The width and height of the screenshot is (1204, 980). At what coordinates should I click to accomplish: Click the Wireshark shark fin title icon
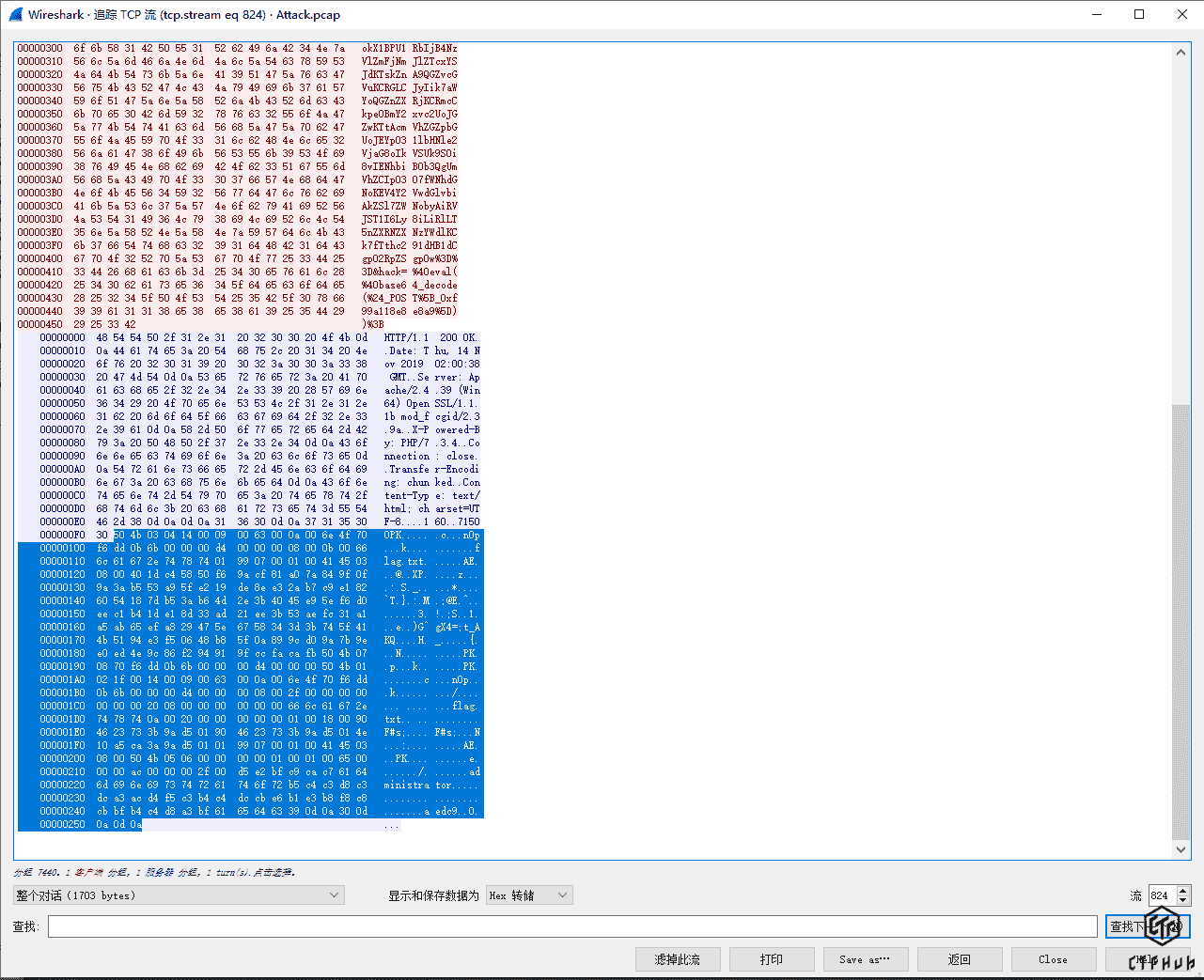coord(15,14)
